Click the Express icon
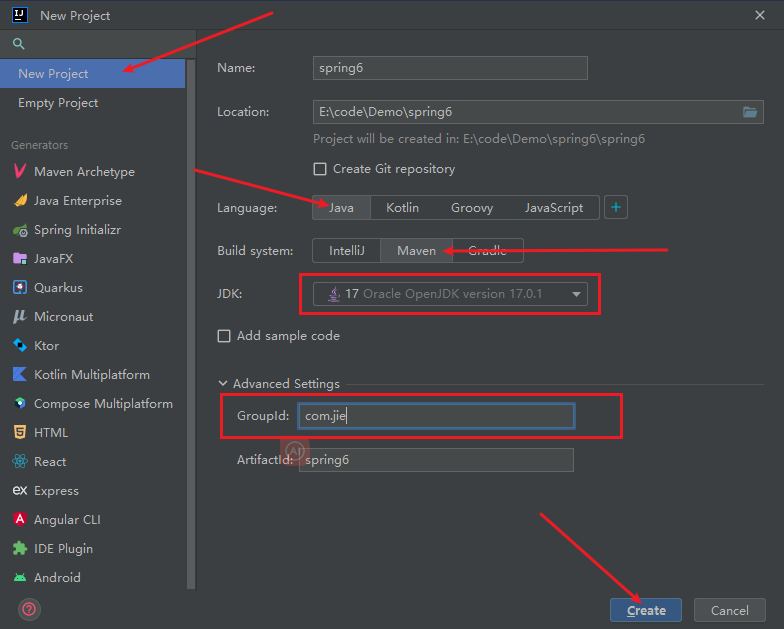 pyautogui.click(x=20, y=490)
